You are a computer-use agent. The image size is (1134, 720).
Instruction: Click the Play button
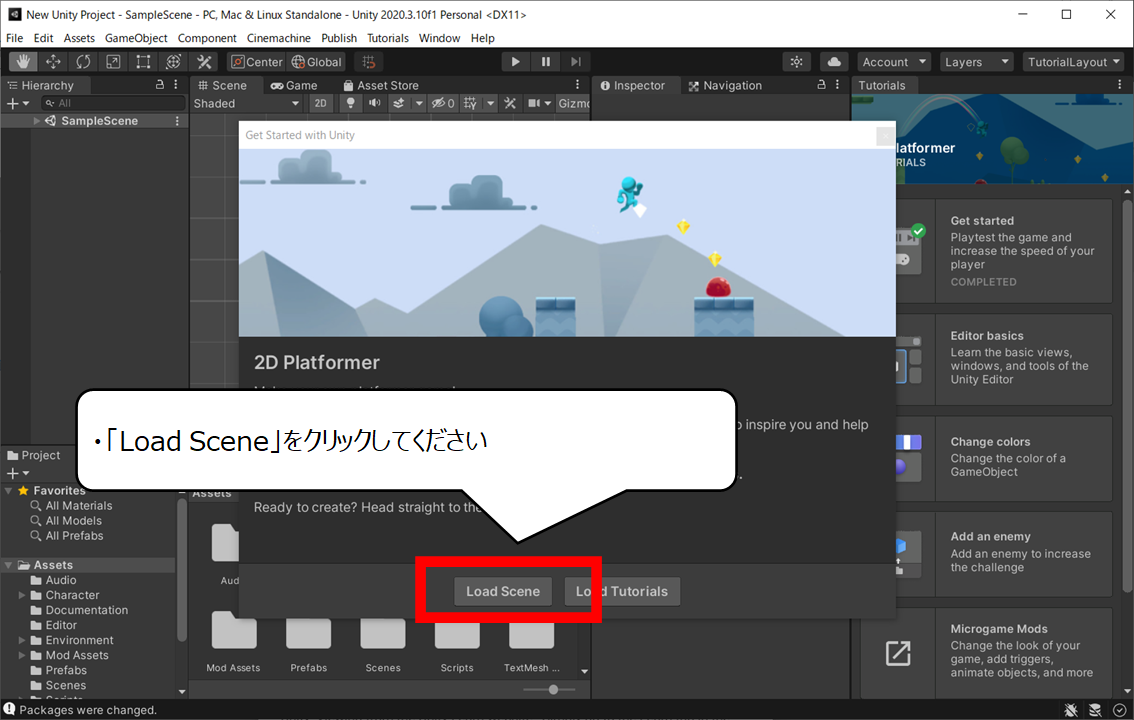[x=516, y=62]
